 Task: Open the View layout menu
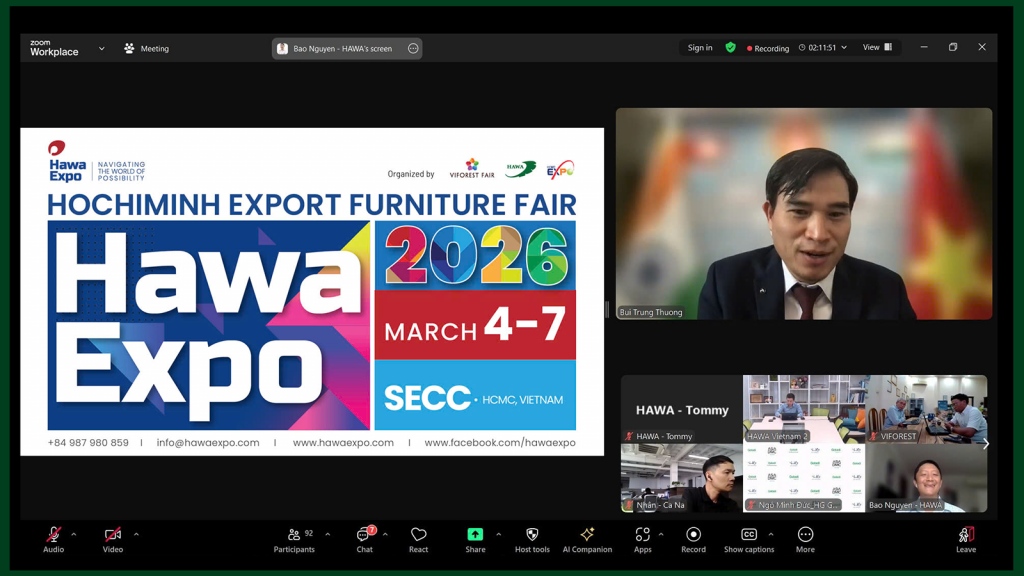click(x=877, y=47)
